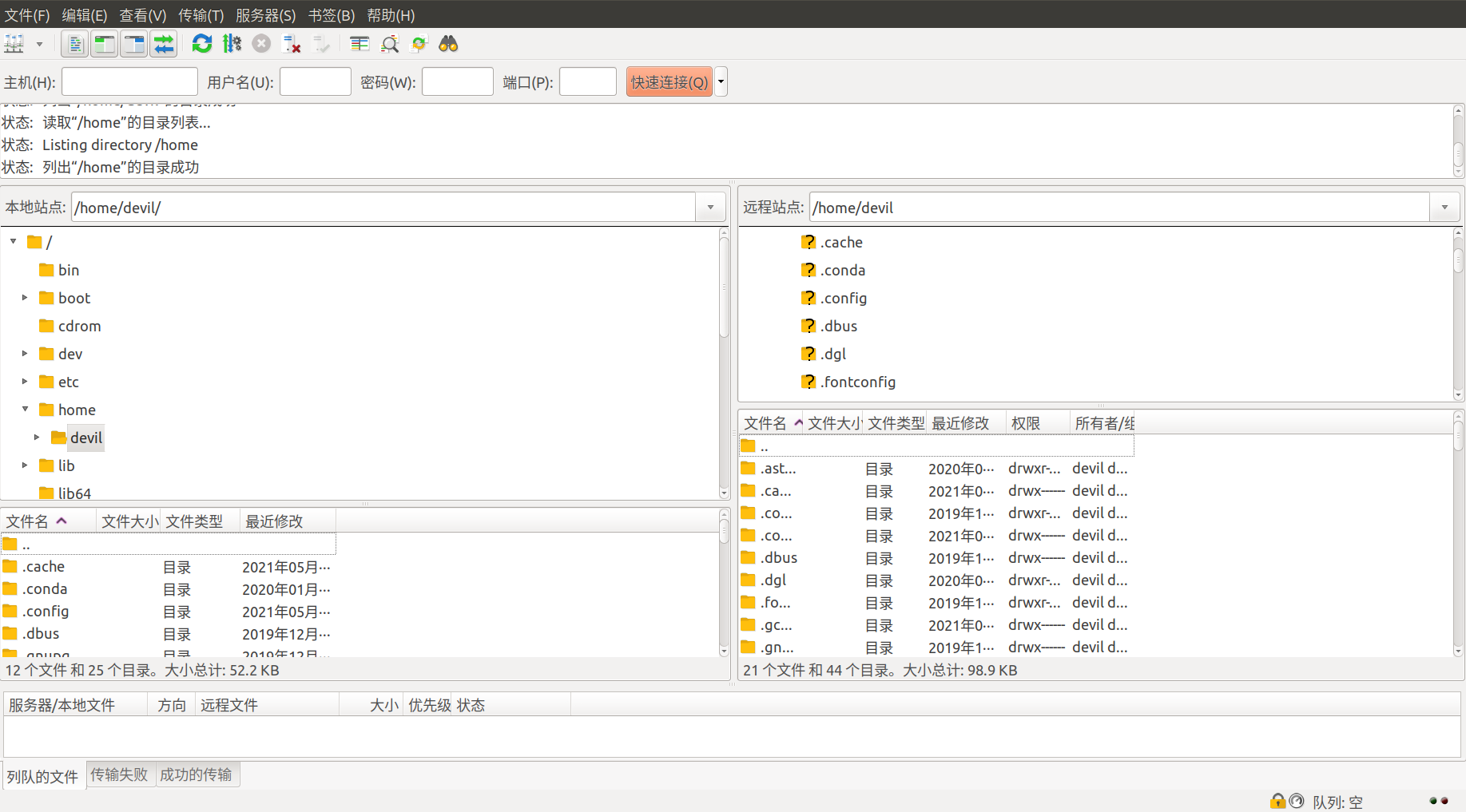Toggle processing of the transfer queue
Image resolution: width=1466 pixels, height=812 pixels.
pyautogui.click(x=232, y=44)
